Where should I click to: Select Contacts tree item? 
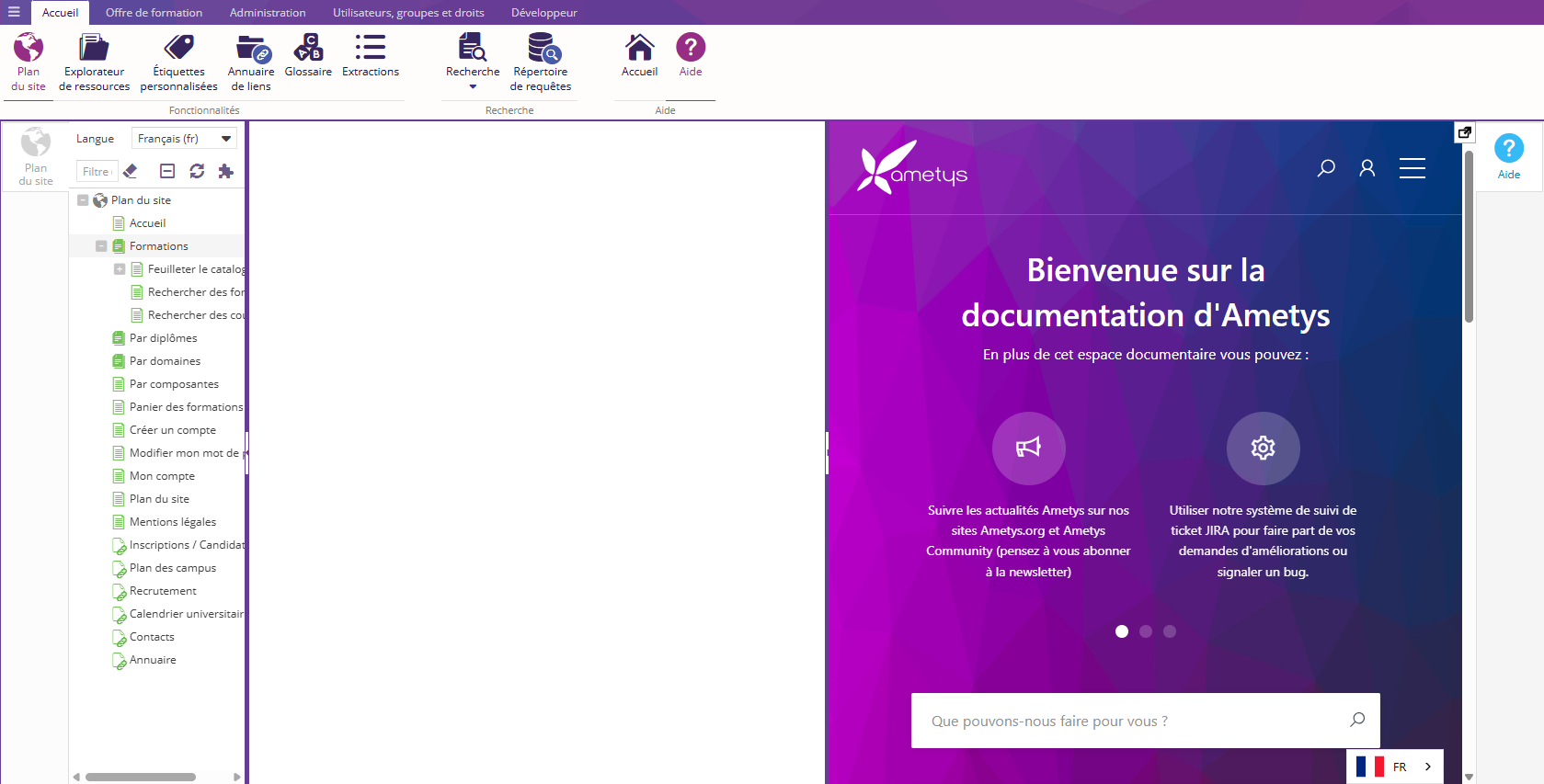click(x=152, y=636)
